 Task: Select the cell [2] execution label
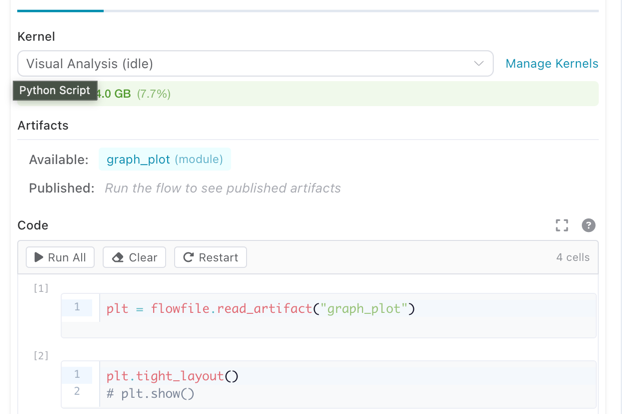[x=41, y=355]
